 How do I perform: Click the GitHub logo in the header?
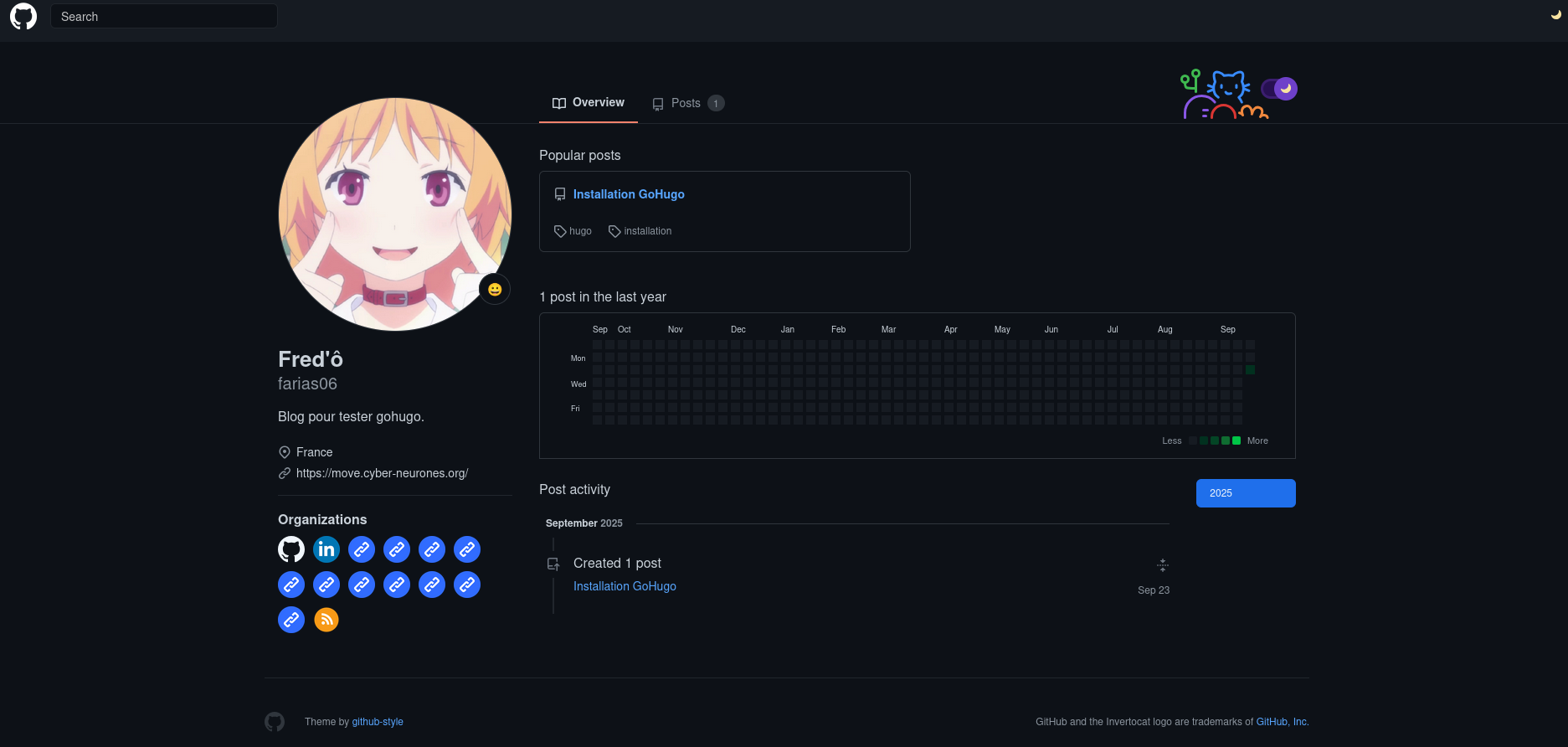click(23, 17)
